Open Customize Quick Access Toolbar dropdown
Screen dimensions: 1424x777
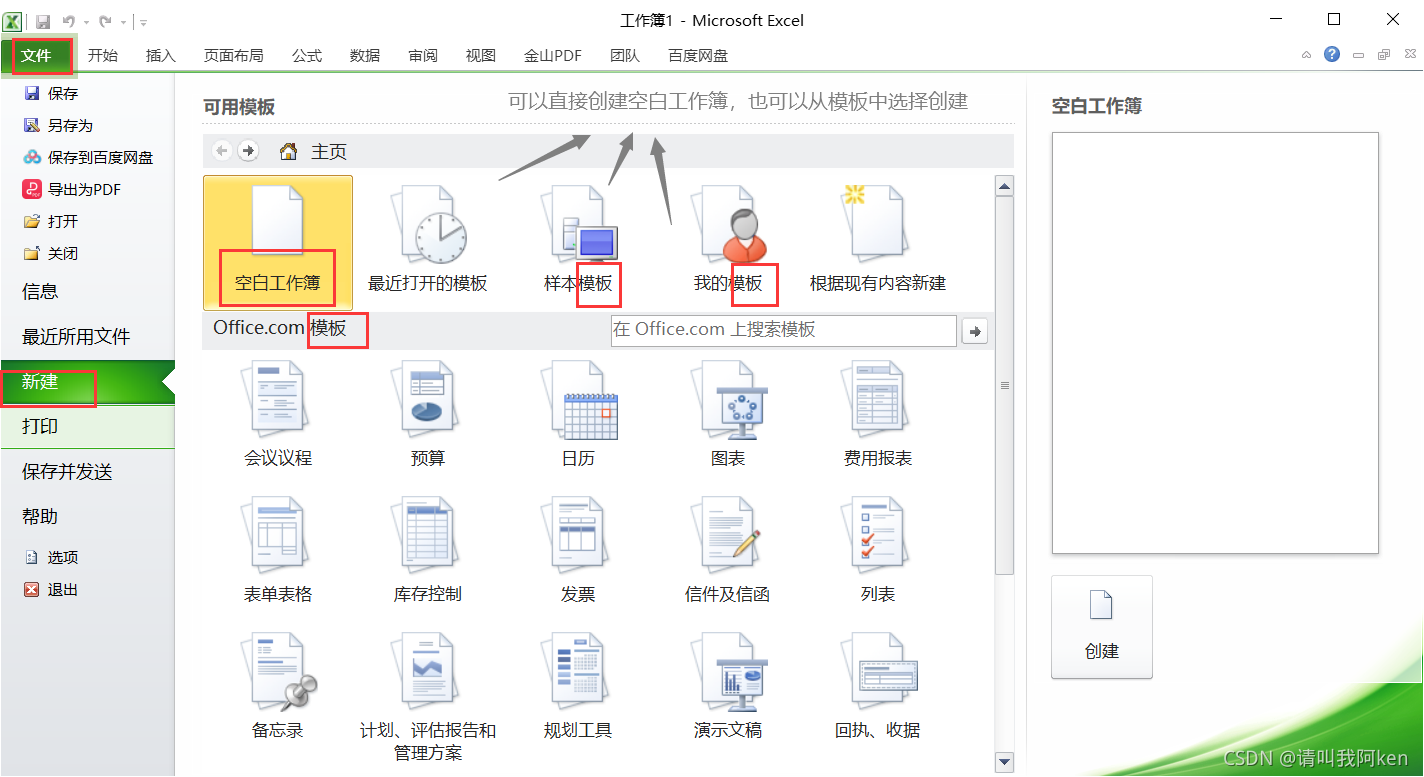[144, 22]
